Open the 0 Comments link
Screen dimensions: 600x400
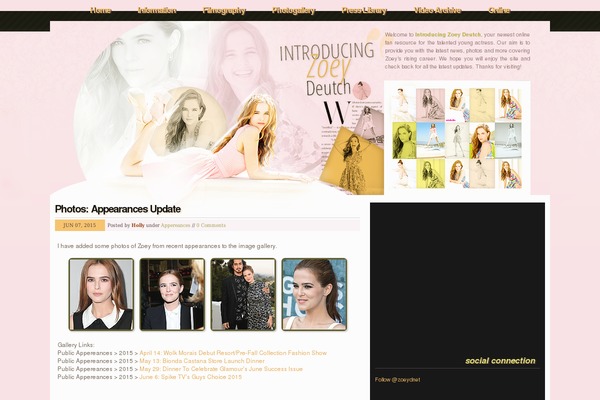(211, 225)
